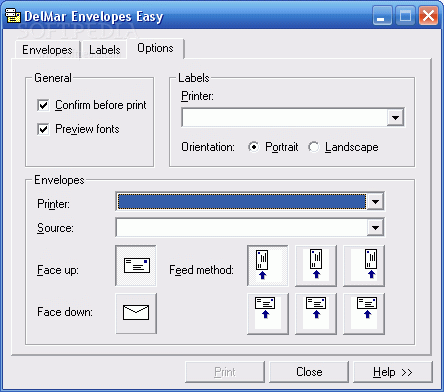Screen dimensions: 444x392
Task: Switch to the Envelopes tab
Action: [47, 50]
